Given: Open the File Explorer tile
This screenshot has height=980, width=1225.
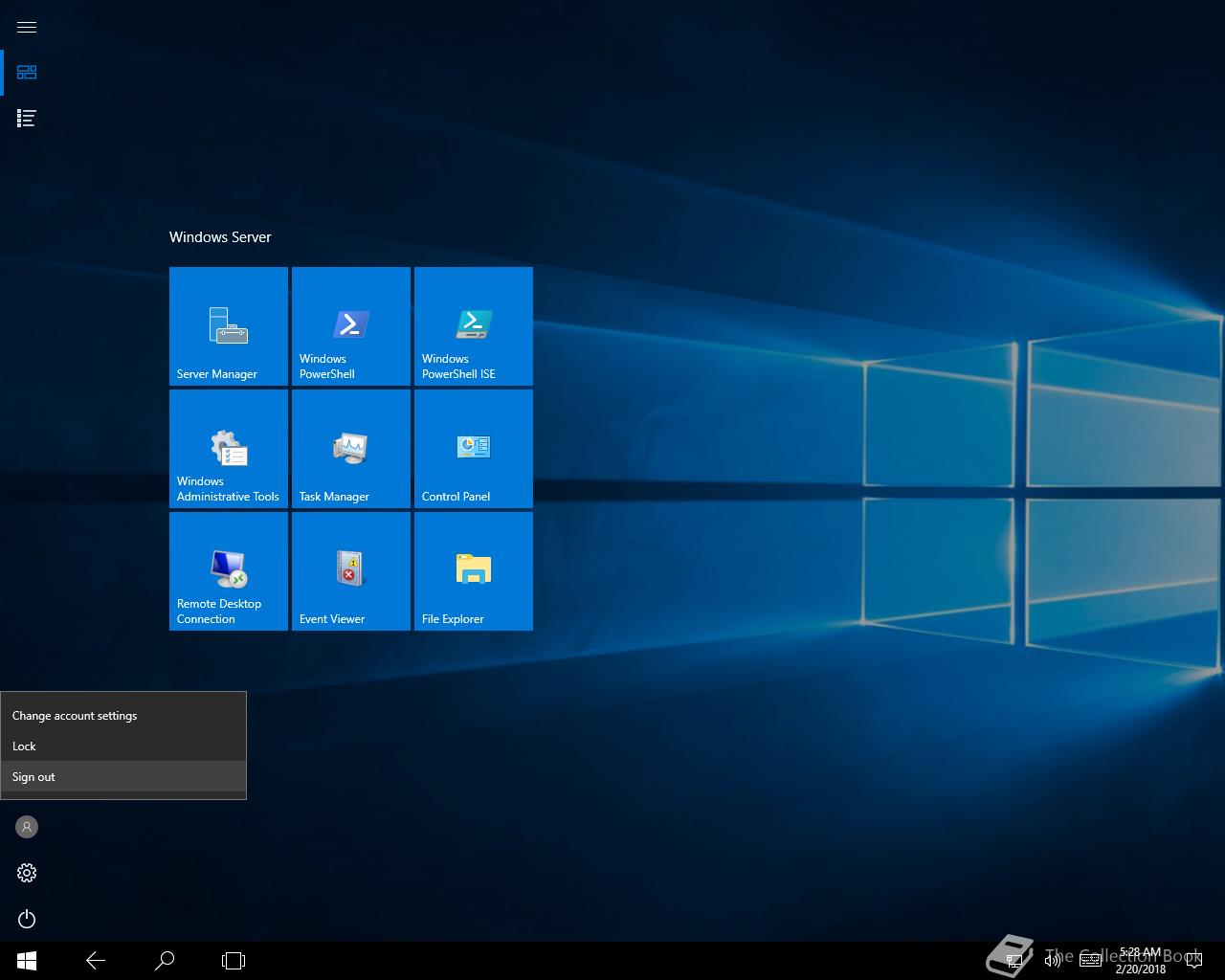Looking at the screenshot, I should coord(473,571).
